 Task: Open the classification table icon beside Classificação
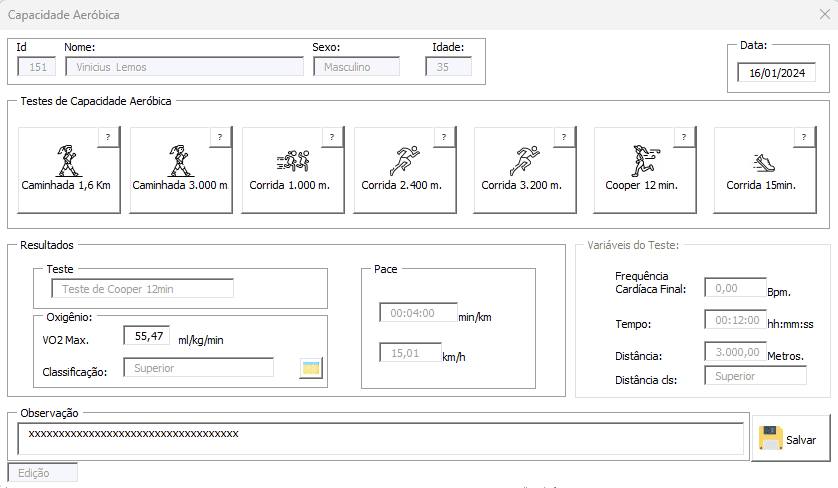311,368
